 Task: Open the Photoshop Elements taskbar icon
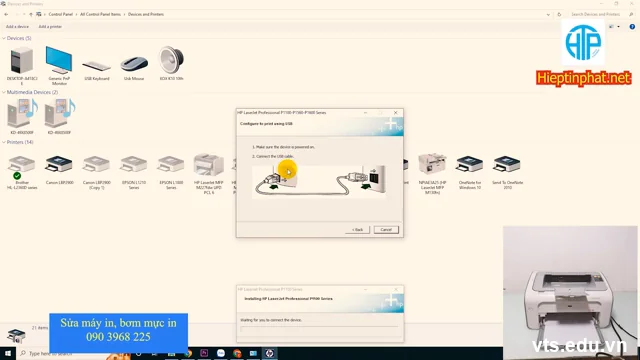[x=204, y=353]
